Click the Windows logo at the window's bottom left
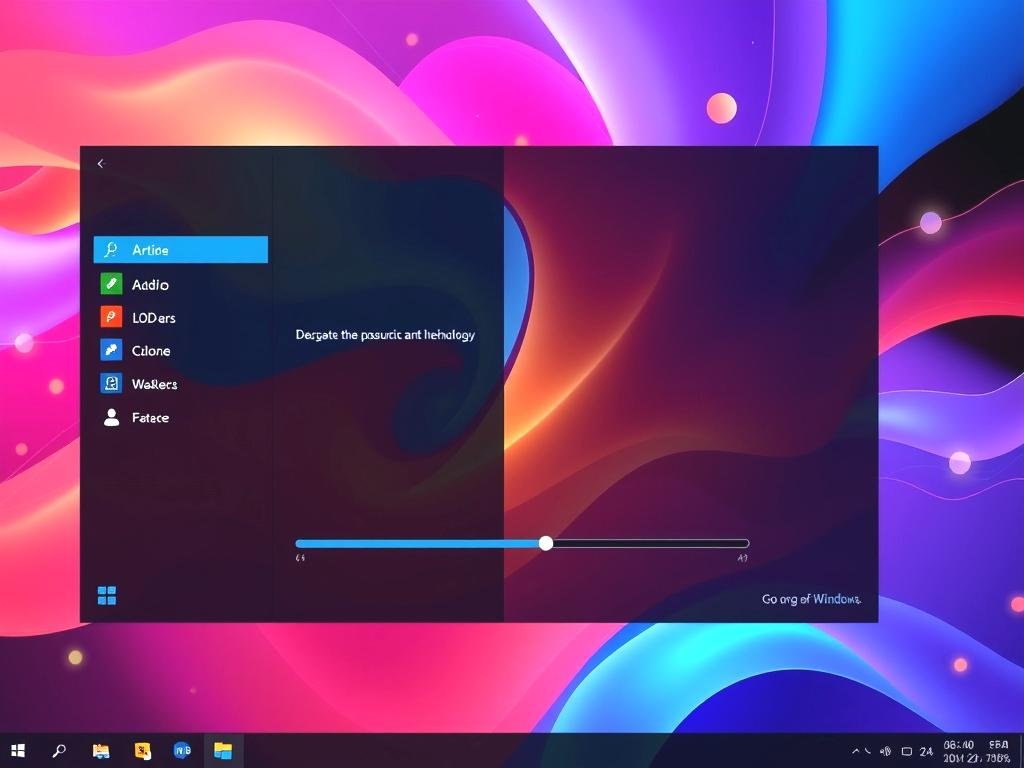 coord(107,596)
